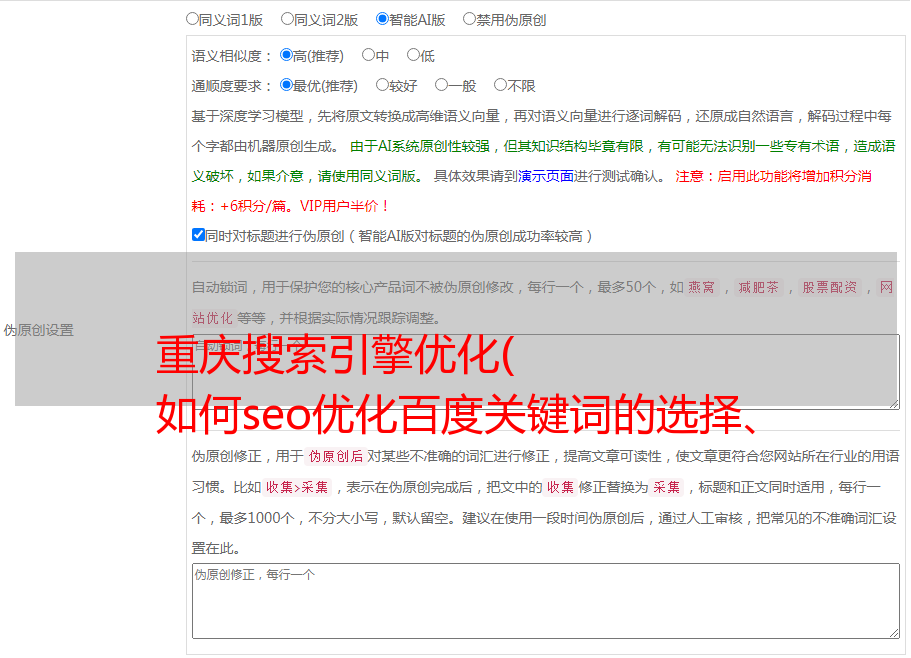Set 语义相似度 to 中

368,55
